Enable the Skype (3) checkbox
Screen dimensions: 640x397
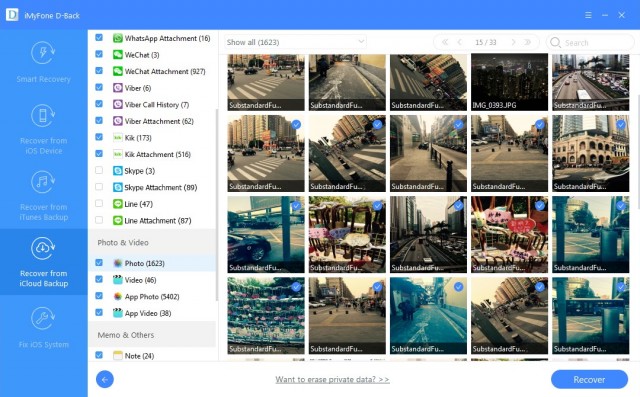(x=99, y=170)
